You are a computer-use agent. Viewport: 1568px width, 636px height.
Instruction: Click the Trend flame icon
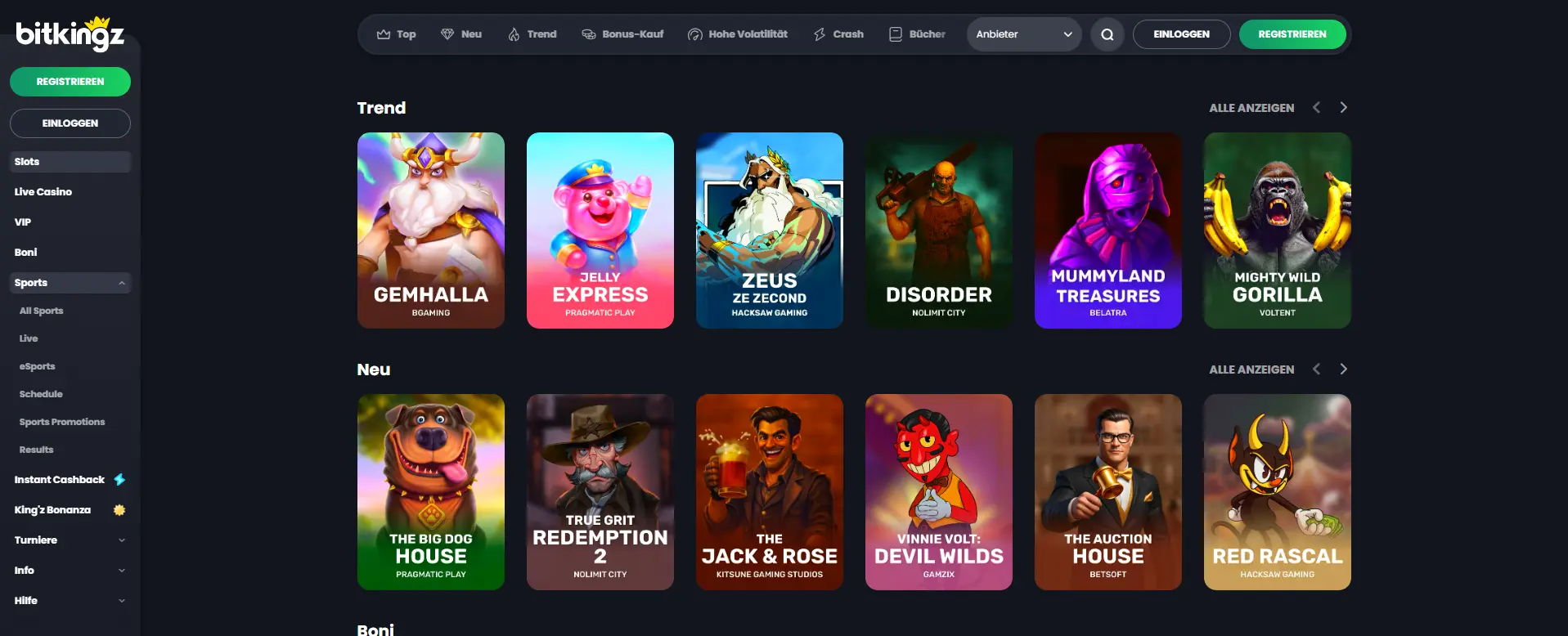pos(514,34)
